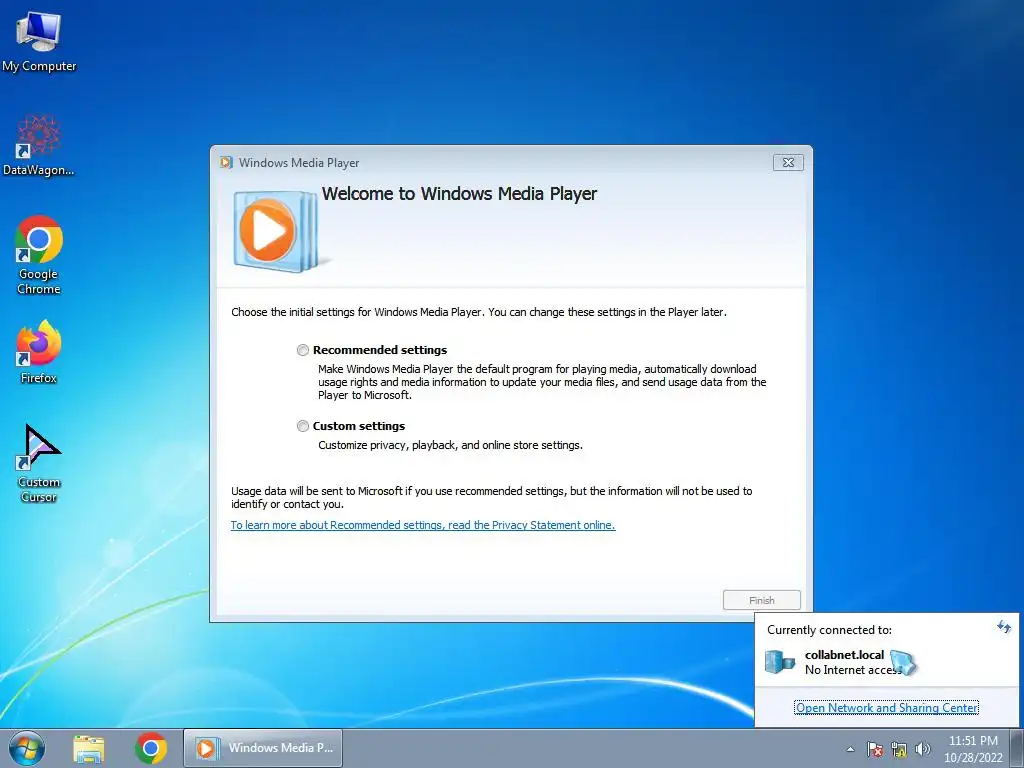This screenshot has height=768, width=1024.
Task: Open Network and Sharing Center link
Action: 886,708
